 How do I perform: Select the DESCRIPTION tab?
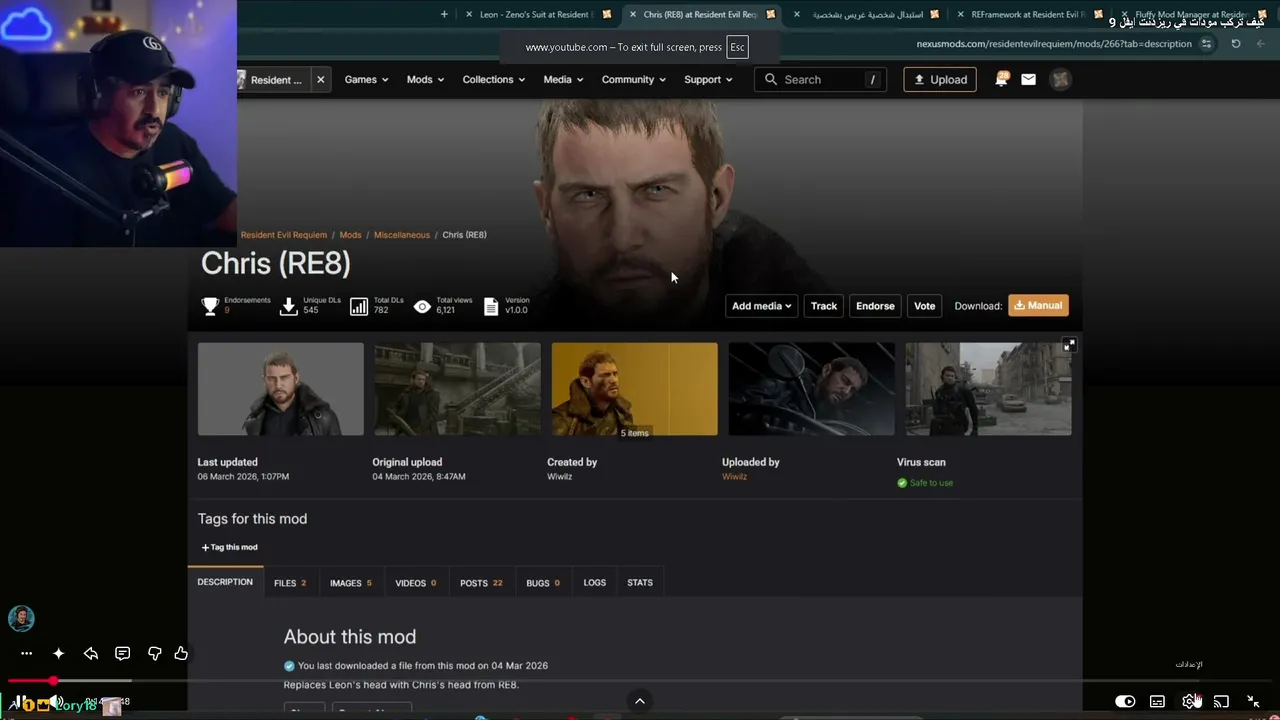[x=225, y=582]
